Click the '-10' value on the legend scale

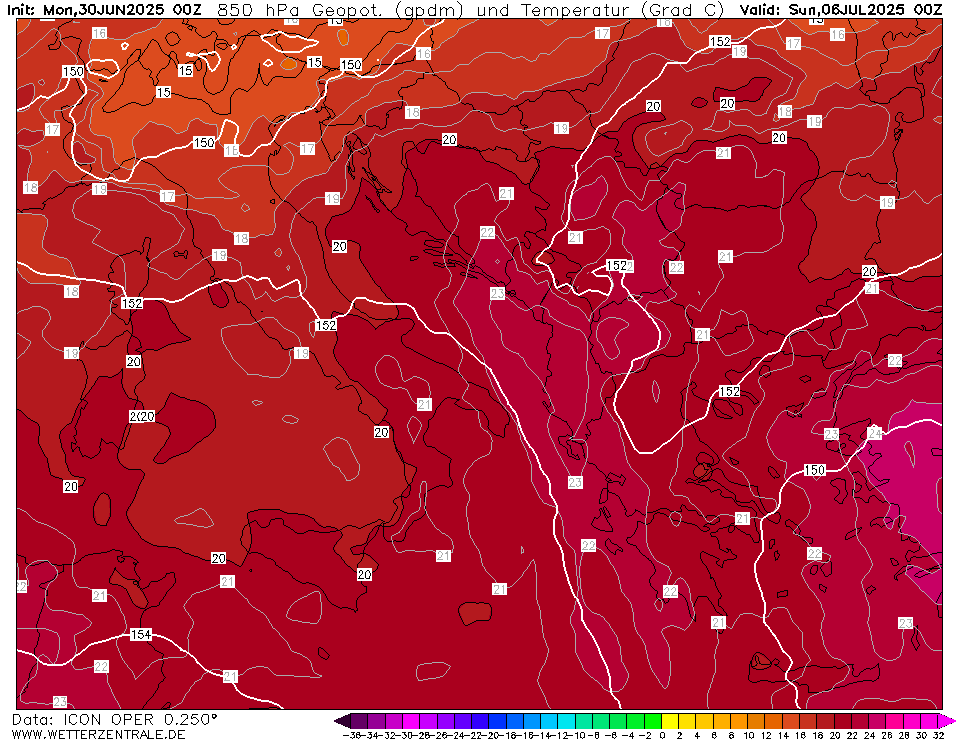tap(578, 735)
